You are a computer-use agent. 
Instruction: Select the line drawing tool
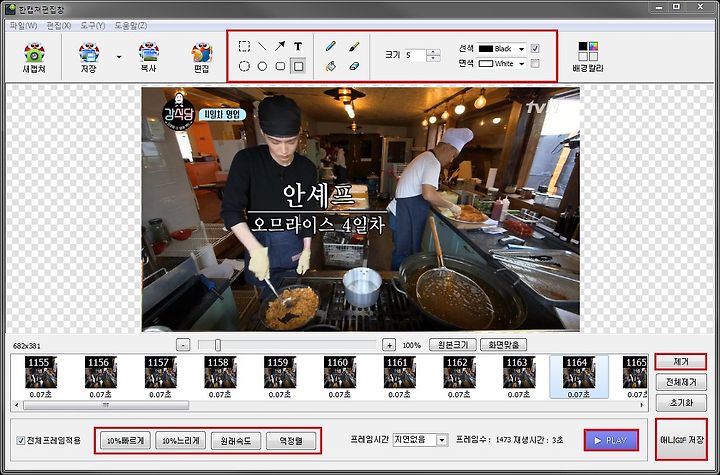(262, 46)
